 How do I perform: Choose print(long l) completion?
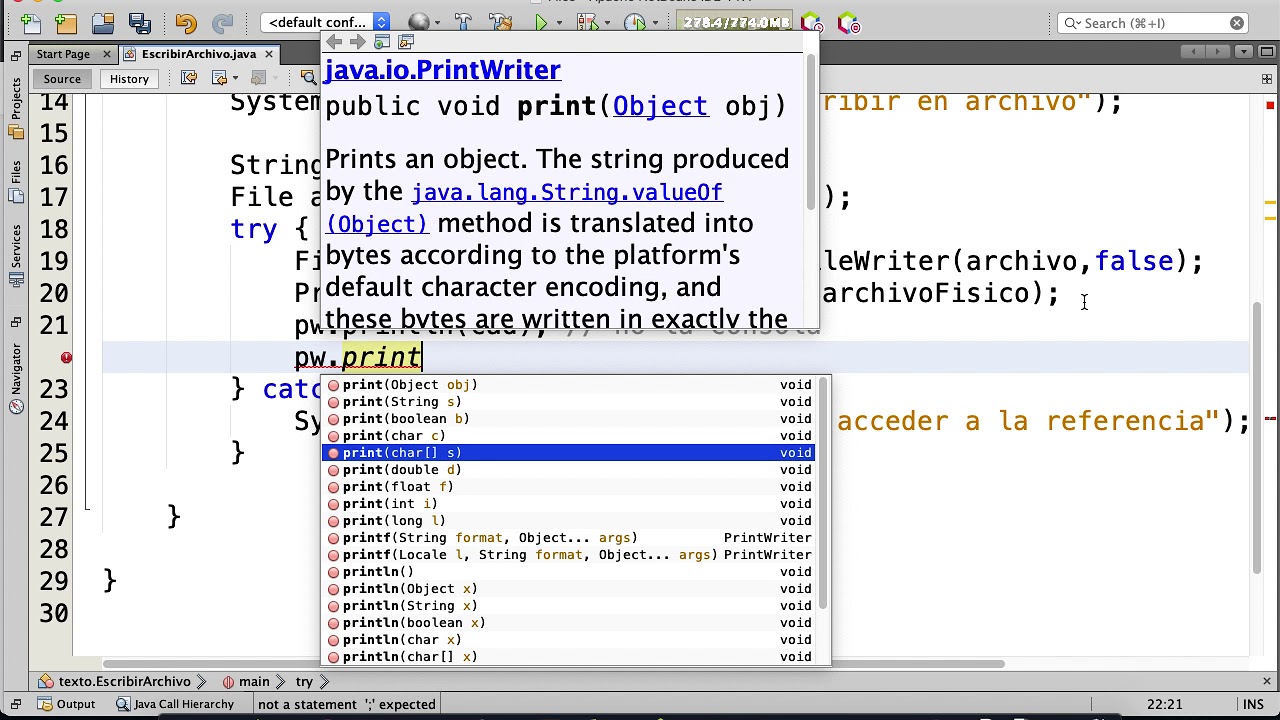tap(568, 521)
